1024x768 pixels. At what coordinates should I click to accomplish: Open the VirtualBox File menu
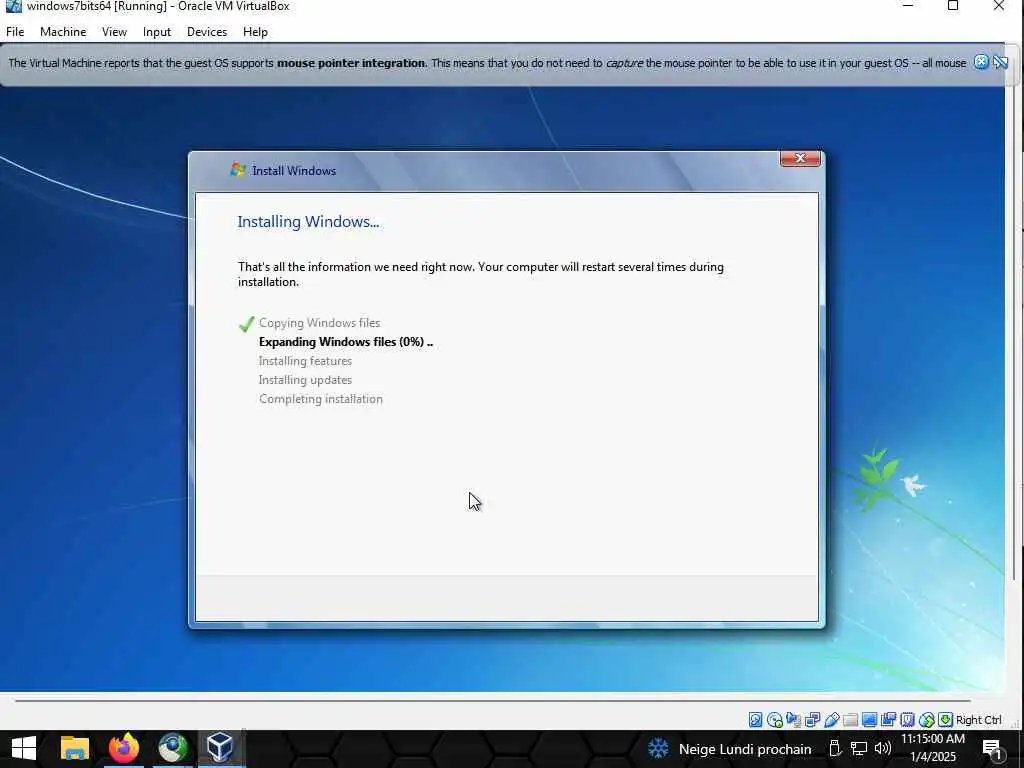(15, 32)
